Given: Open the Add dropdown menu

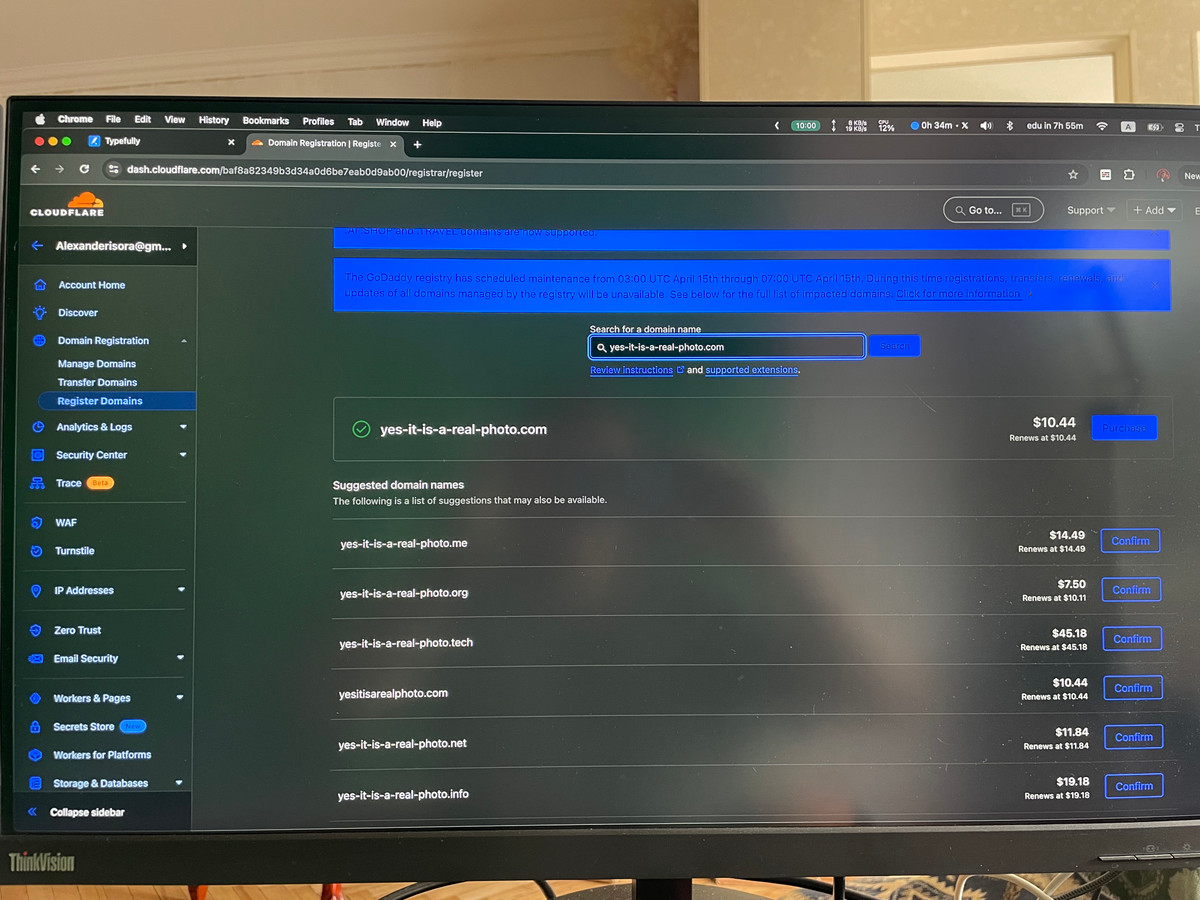Looking at the screenshot, I should [1153, 210].
